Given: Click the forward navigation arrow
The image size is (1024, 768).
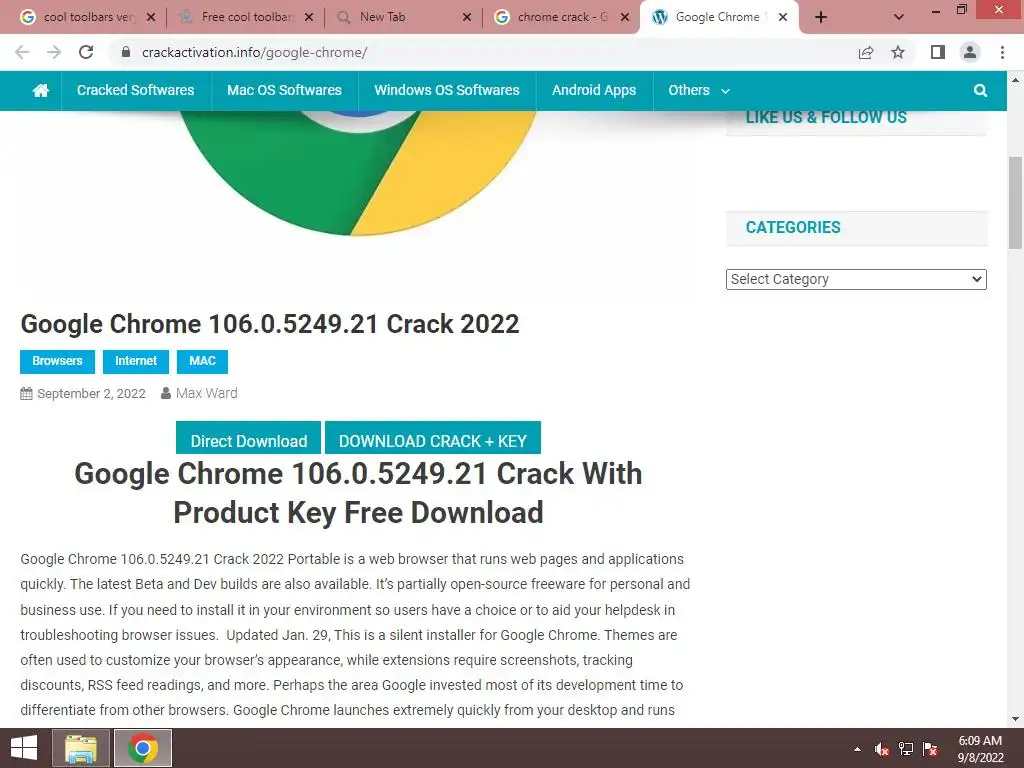Looking at the screenshot, I should (x=54, y=52).
